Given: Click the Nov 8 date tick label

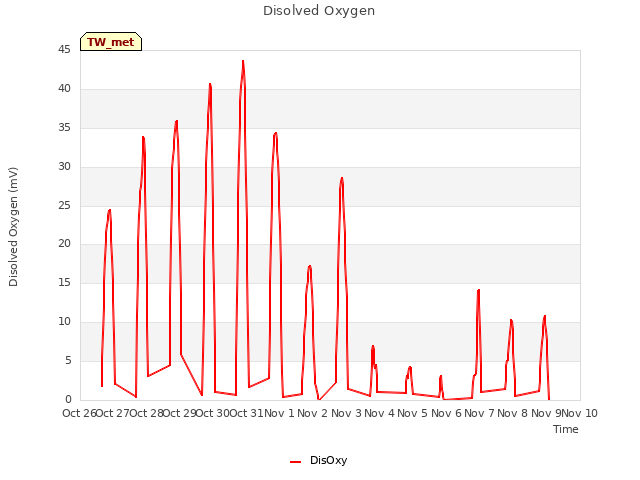Looking at the screenshot, I should 513,413.
